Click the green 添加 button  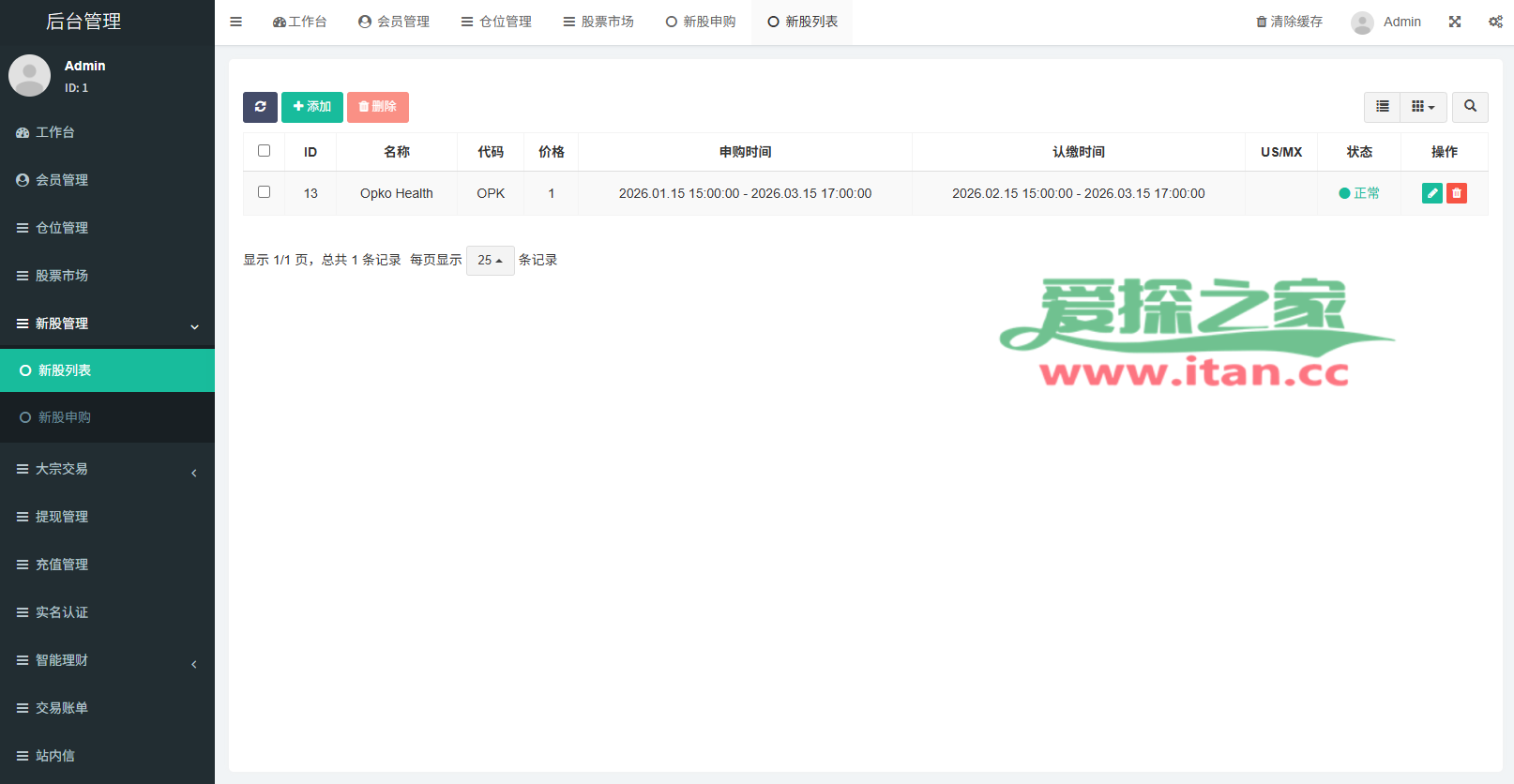coord(312,107)
